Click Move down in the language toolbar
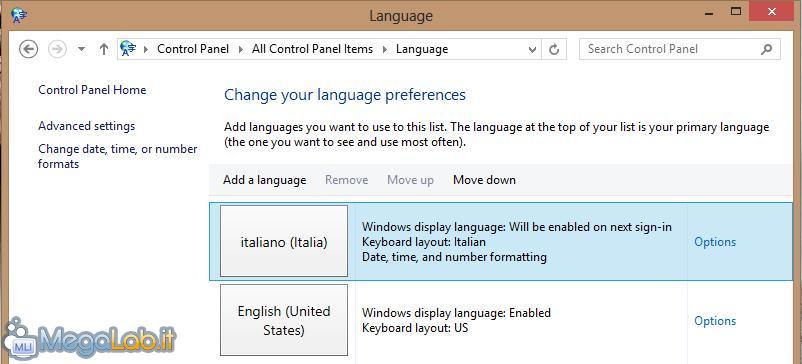Image resolution: width=802 pixels, height=364 pixels. [484, 180]
